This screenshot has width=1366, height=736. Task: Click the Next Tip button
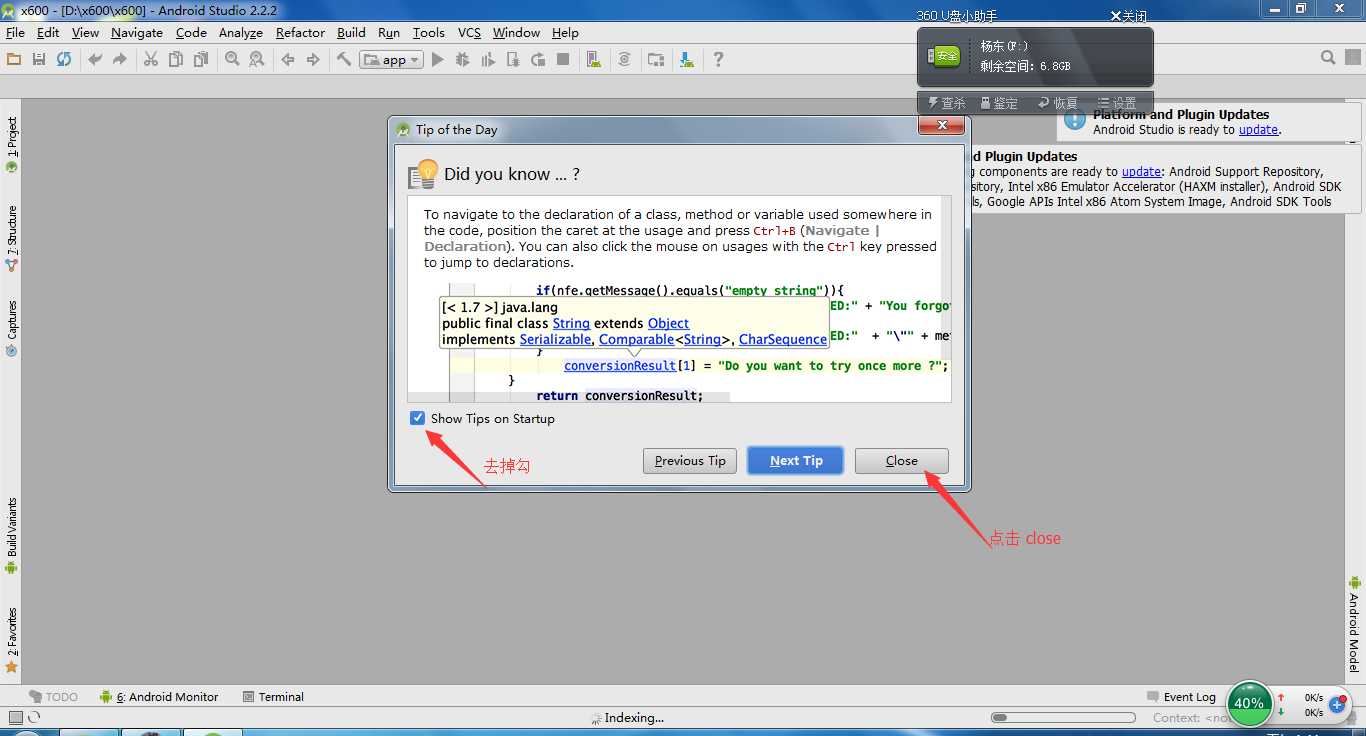(796, 461)
